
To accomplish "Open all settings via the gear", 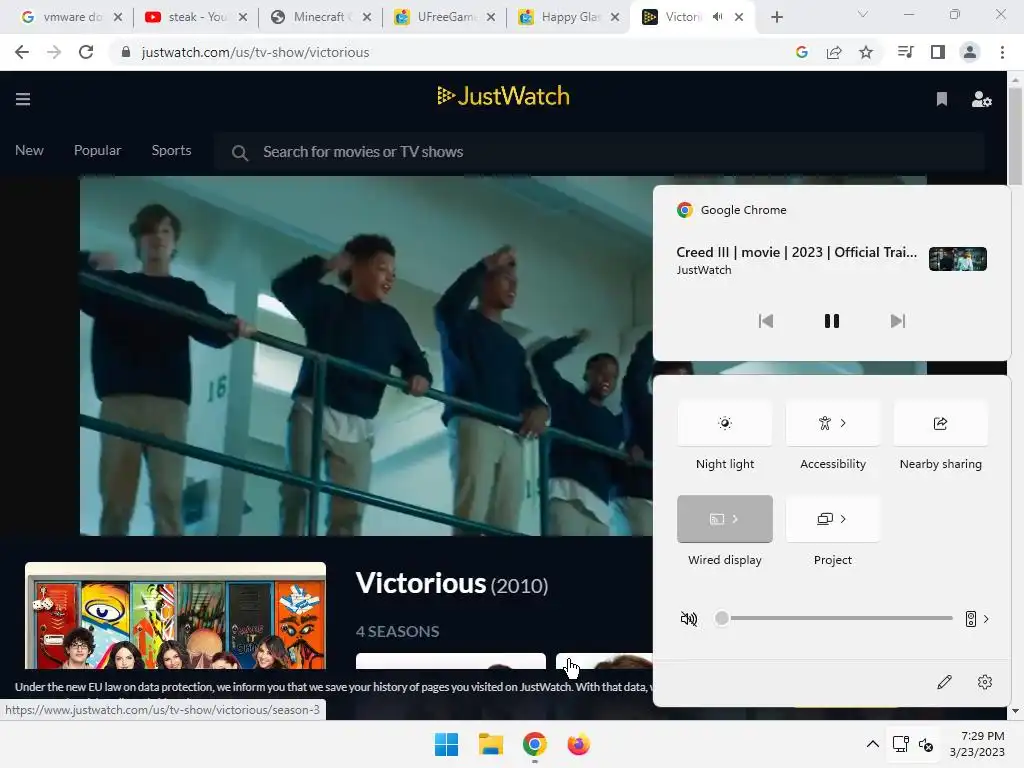I will [x=985, y=682].
